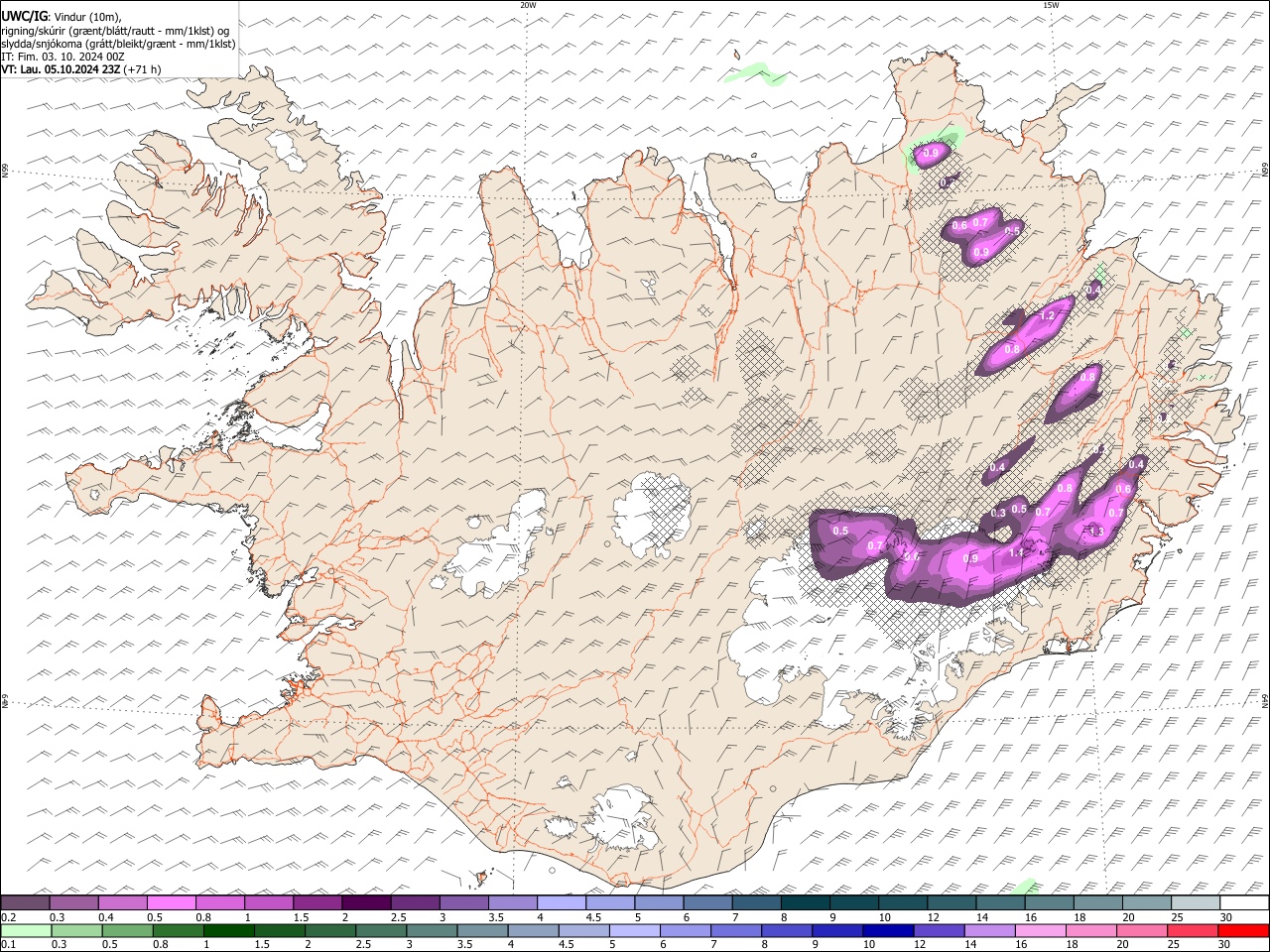Viewport: 1270px width, 952px height.
Task: Click the '1.3' snowfall value on the map
Action: 1096,533
